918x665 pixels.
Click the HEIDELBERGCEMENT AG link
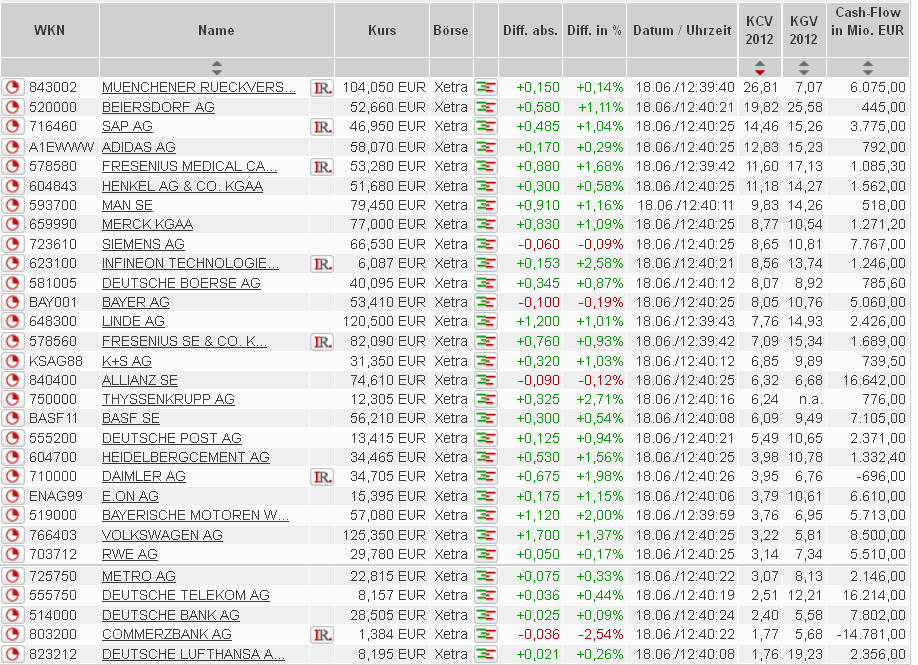[186, 457]
